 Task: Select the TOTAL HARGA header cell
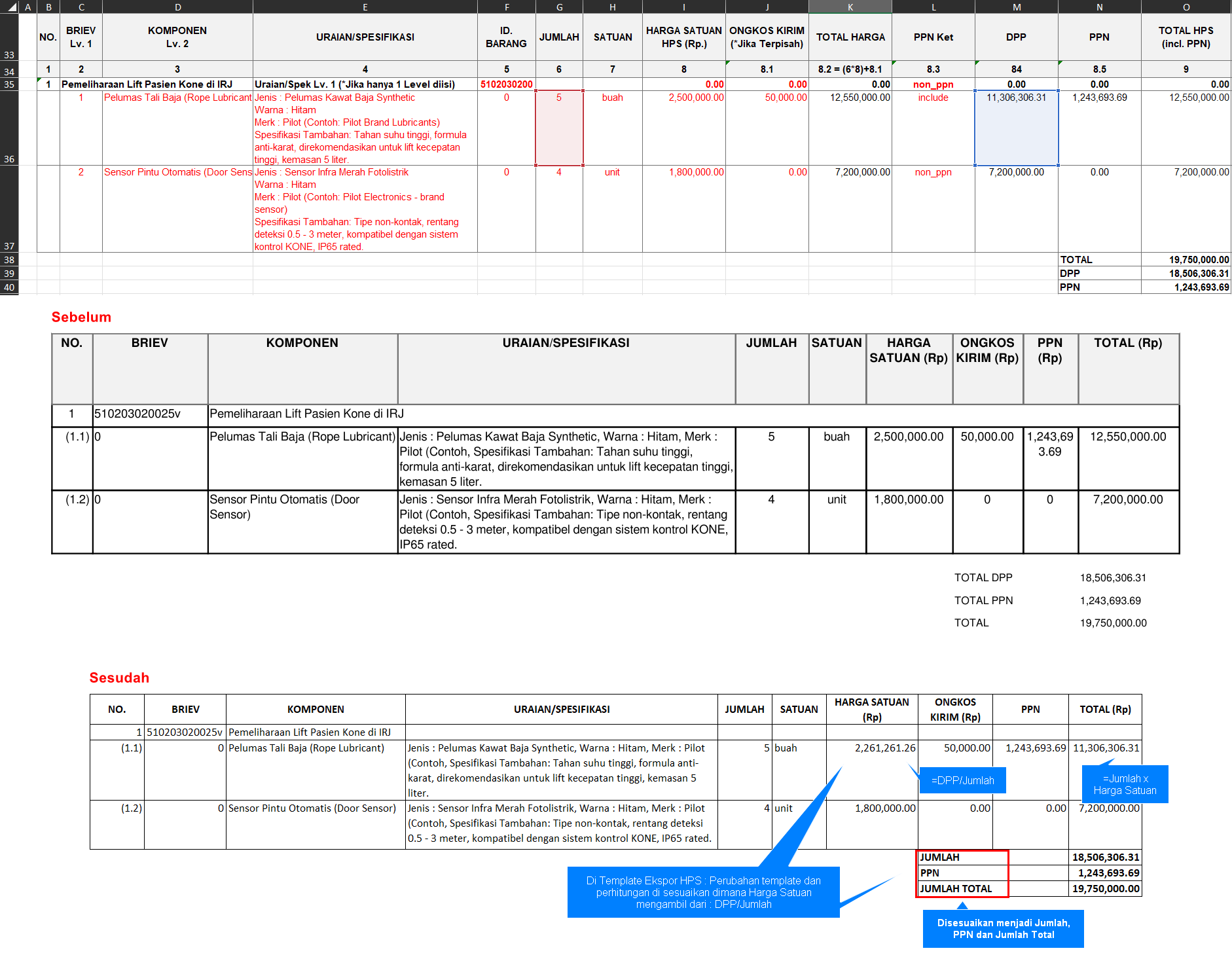[x=850, y=37]
